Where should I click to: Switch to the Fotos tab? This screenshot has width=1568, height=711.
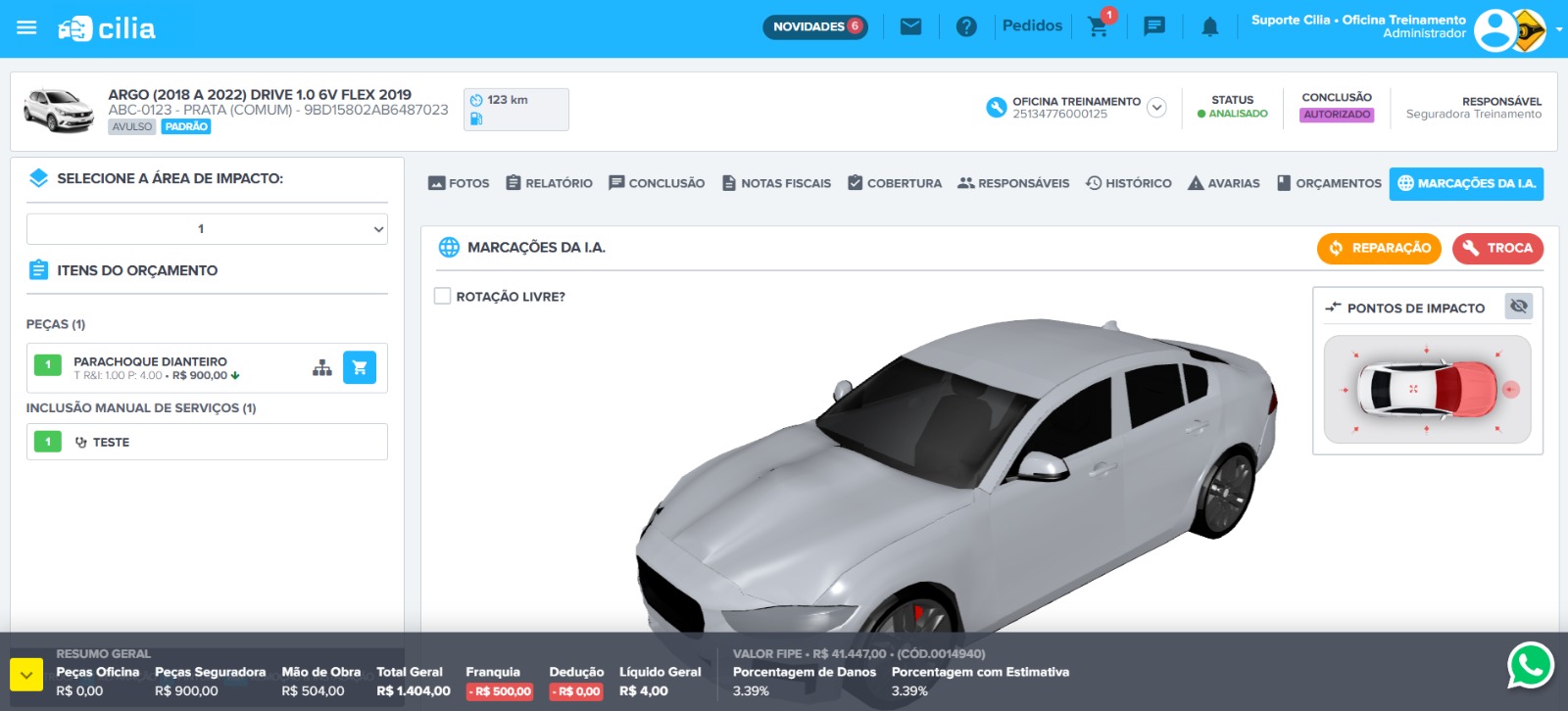pyautogui.click(x=459, y=183)
